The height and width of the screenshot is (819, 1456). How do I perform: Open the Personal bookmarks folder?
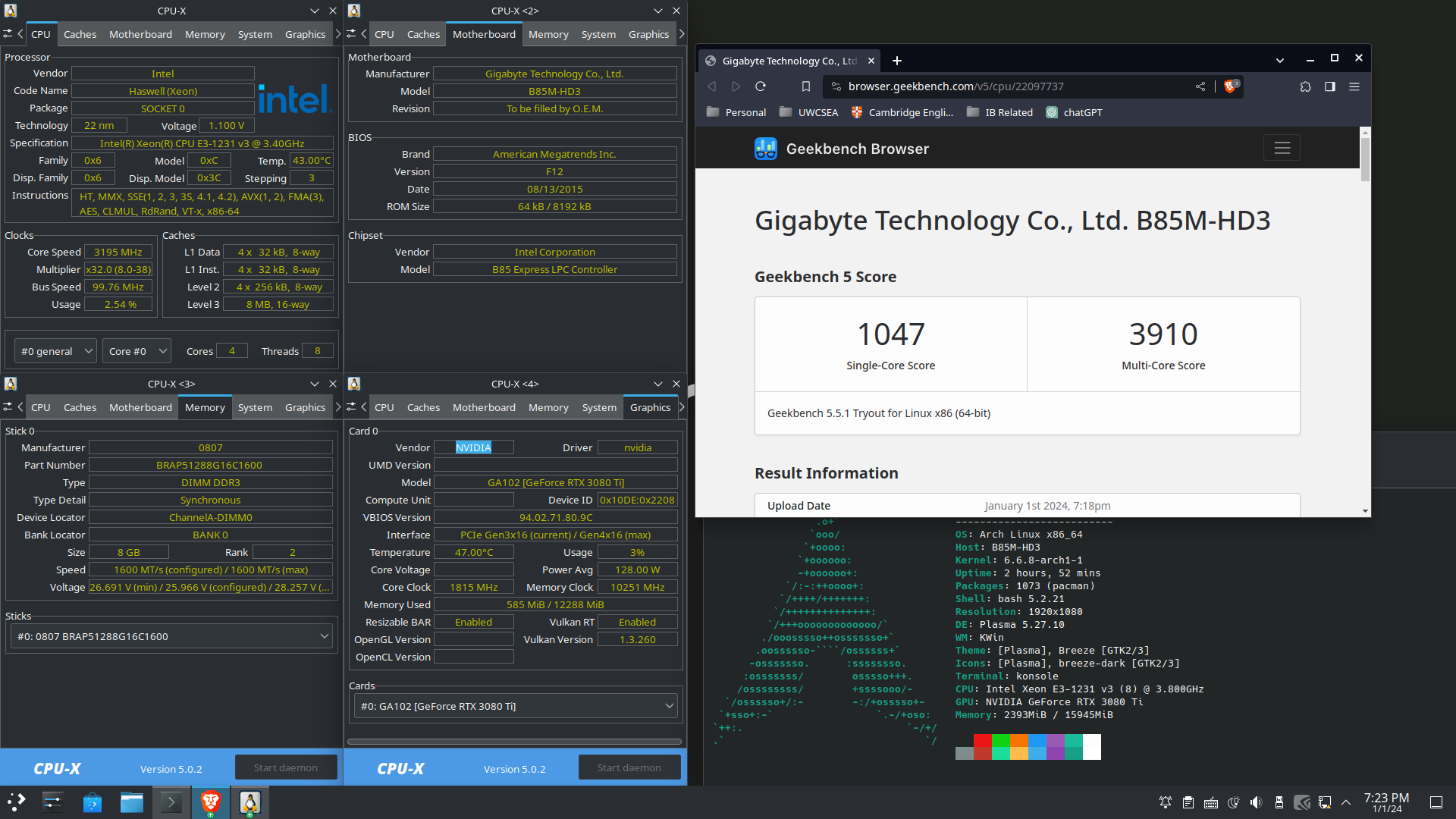(x=736, y=112)
